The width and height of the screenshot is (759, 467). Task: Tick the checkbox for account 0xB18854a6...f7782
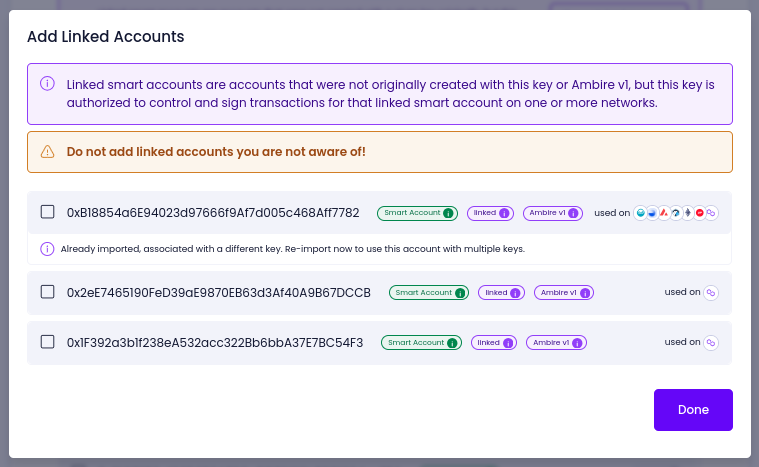pos(47,212)
